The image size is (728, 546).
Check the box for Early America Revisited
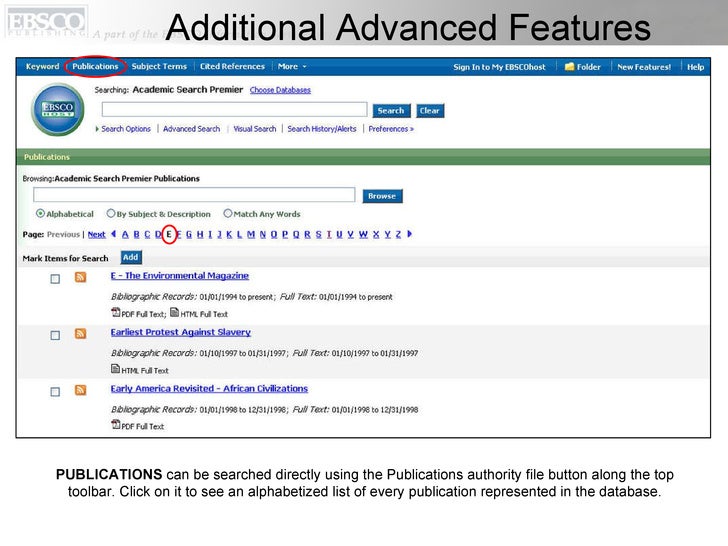click(x=55, y=392)
